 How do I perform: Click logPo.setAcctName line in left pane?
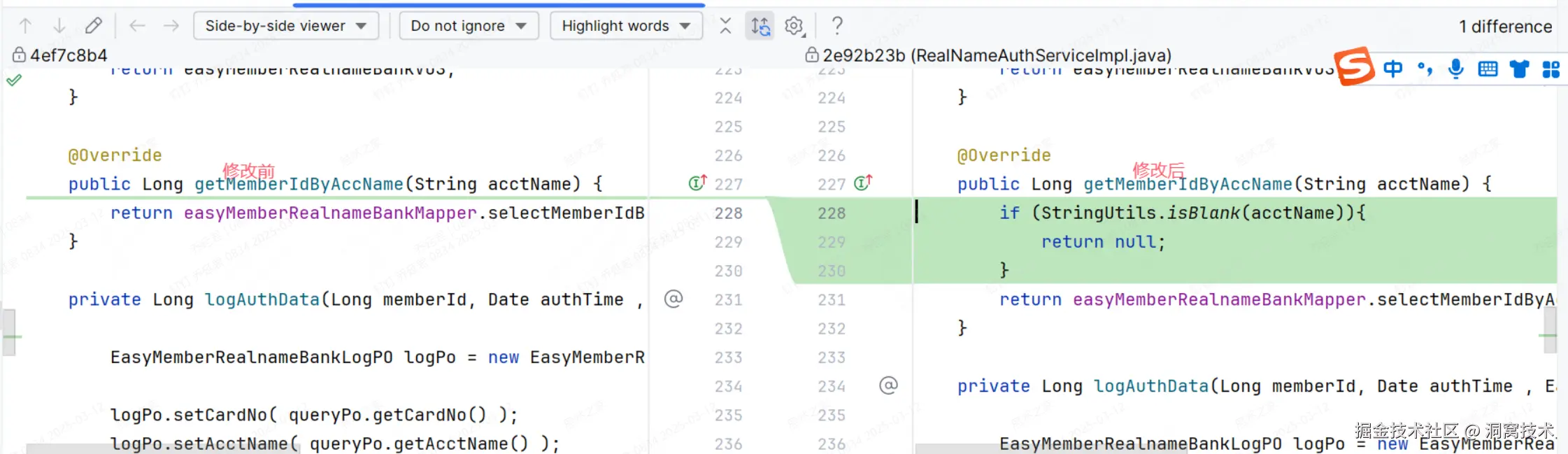[x=335, y=444]
